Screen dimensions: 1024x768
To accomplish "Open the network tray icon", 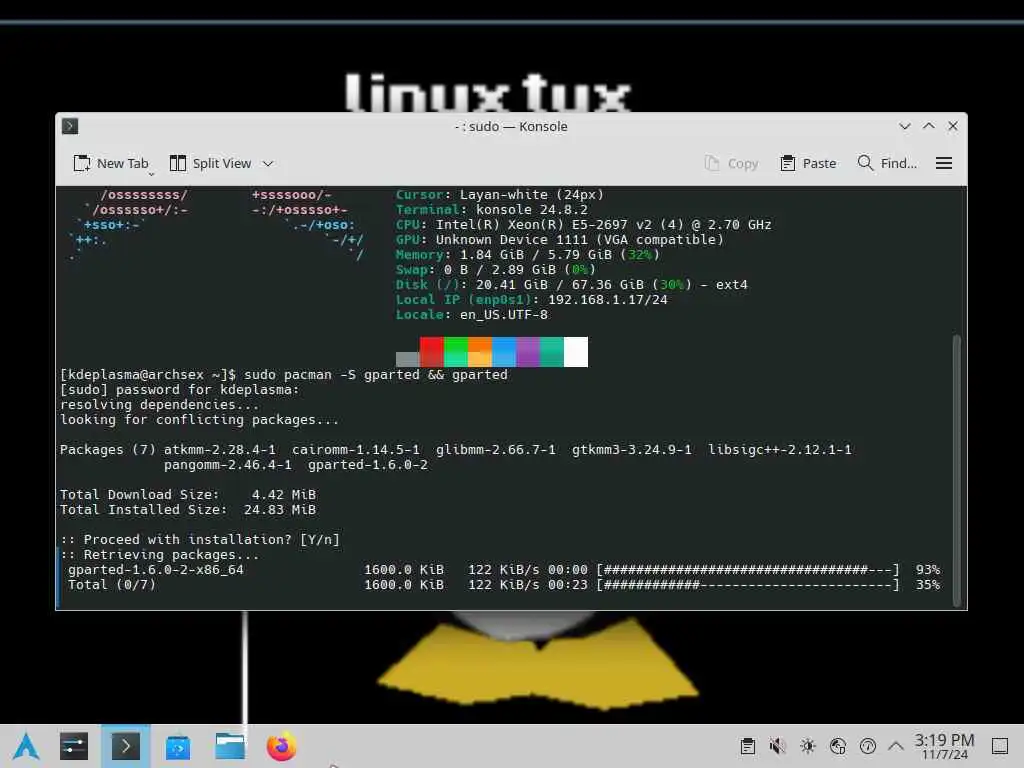I will 838,746.
